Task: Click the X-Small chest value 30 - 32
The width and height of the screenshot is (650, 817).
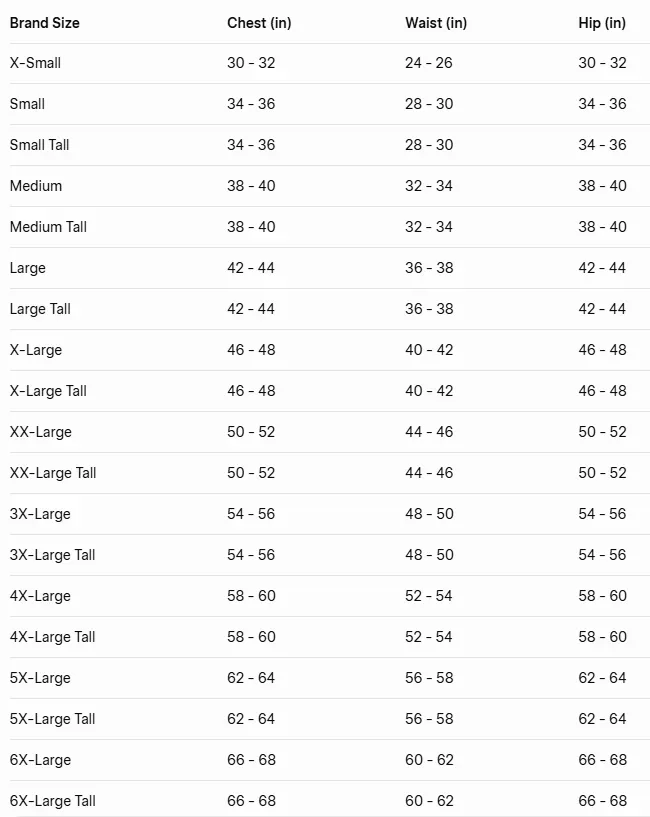Action: click(251, 63)
